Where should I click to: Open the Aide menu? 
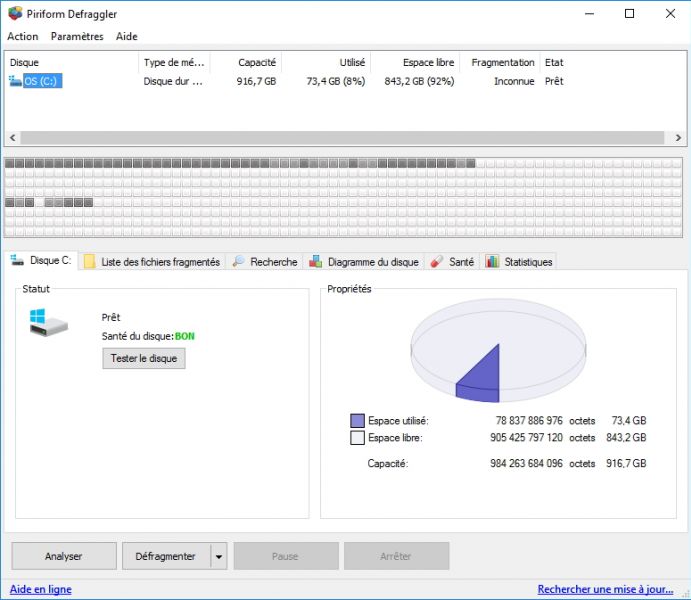click(x=127, y=36)
